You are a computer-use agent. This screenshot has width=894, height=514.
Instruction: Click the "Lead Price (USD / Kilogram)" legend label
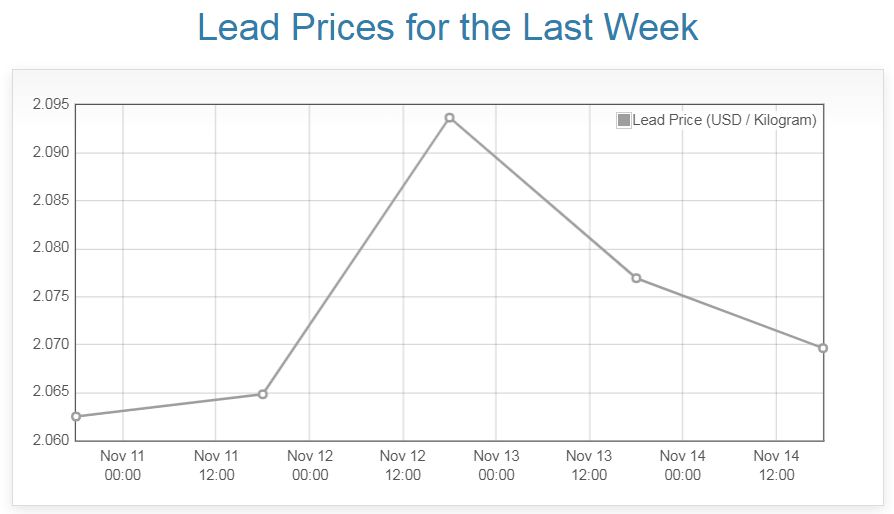pos(724,120)
